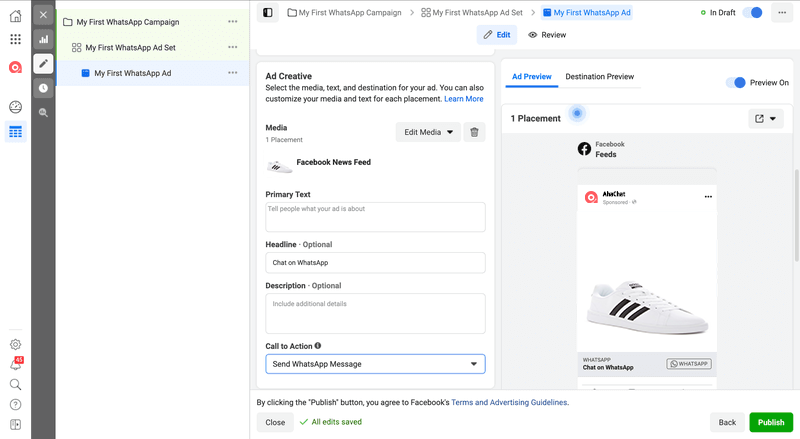This screenshot has width=800, height=439.
Task: Click the 1 Placement heading
Action: coord(535,118)
